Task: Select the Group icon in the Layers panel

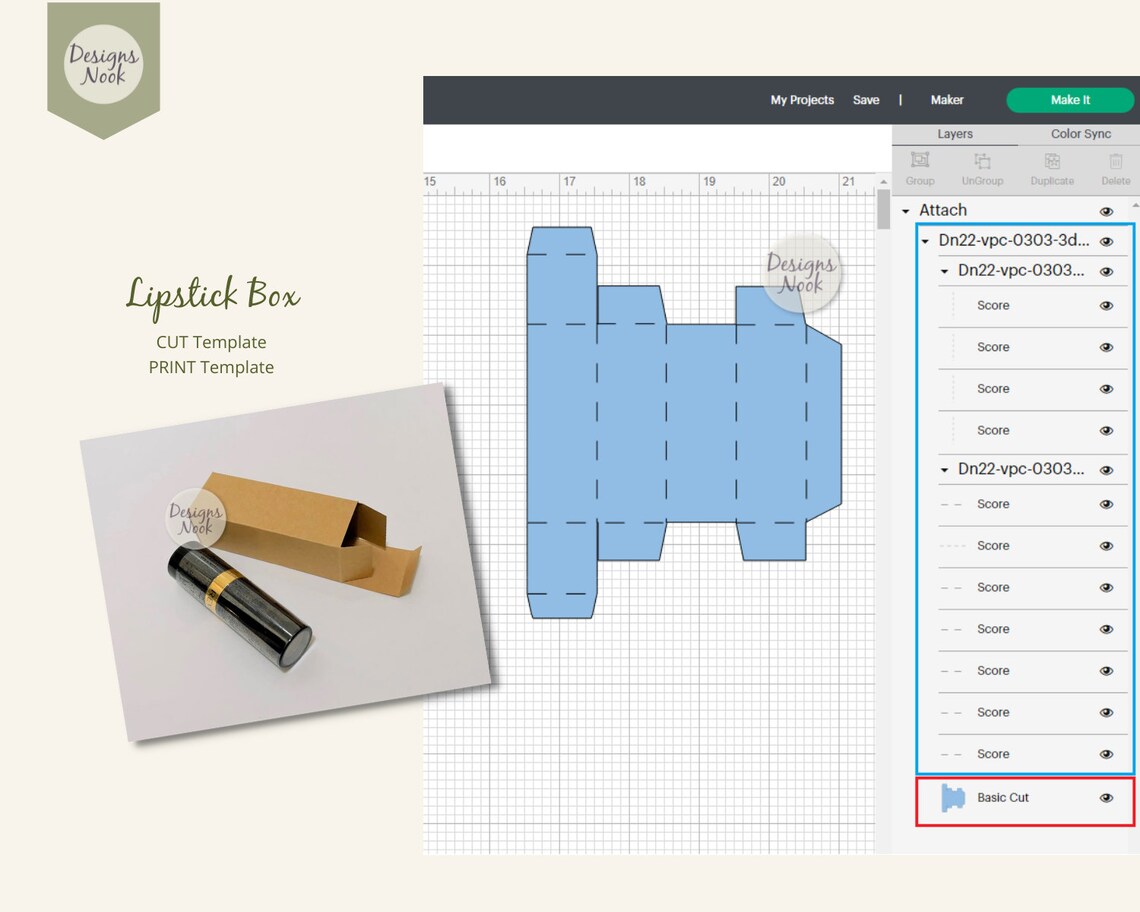Action: [919, 162]
